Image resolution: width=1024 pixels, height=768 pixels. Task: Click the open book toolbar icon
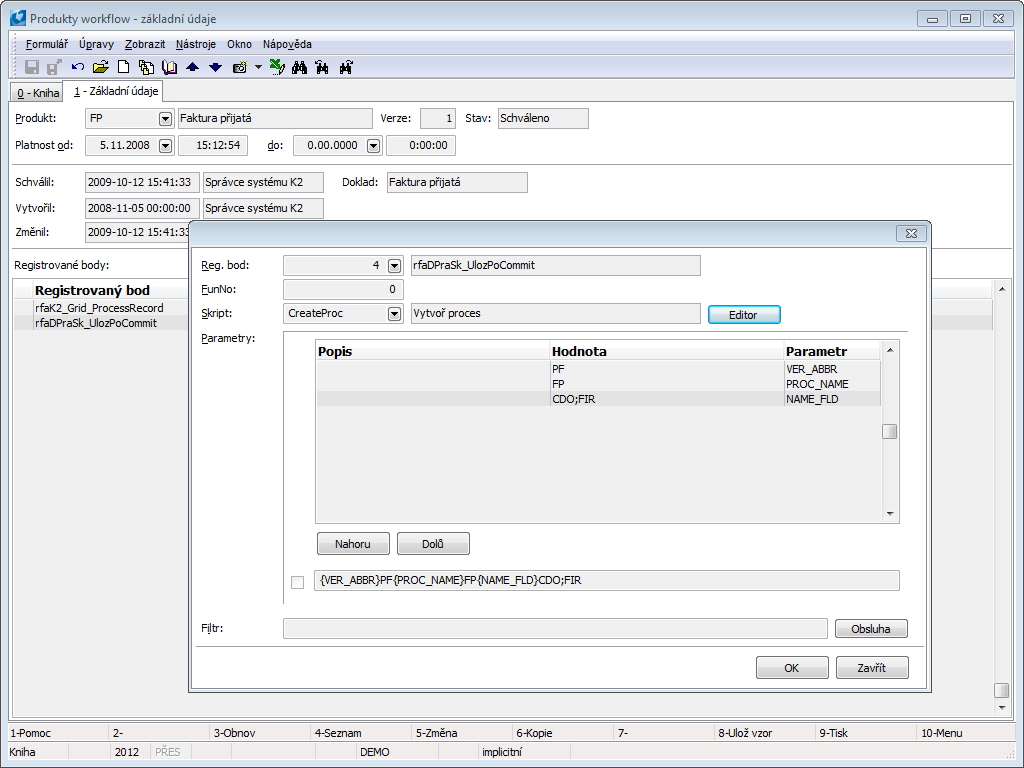click(x=169, y=67)
